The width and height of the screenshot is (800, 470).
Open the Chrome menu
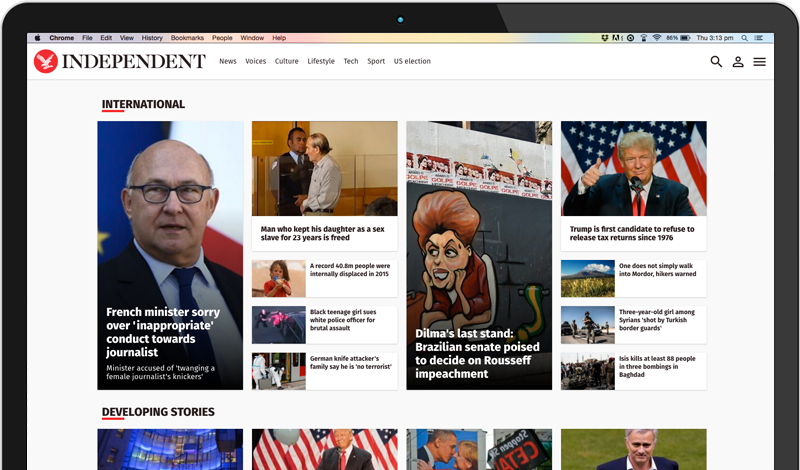click(x=62, y=38)
